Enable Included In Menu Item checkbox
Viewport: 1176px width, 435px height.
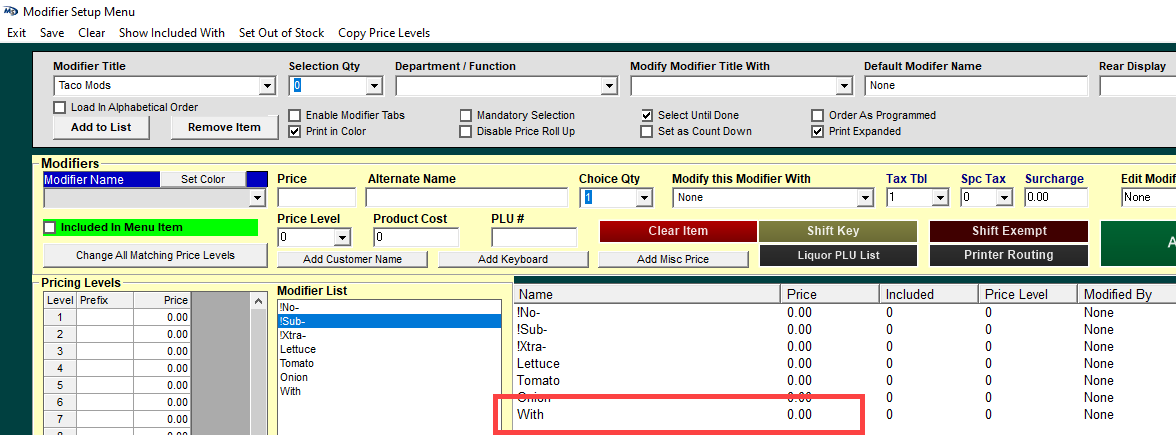click(50, 228)
